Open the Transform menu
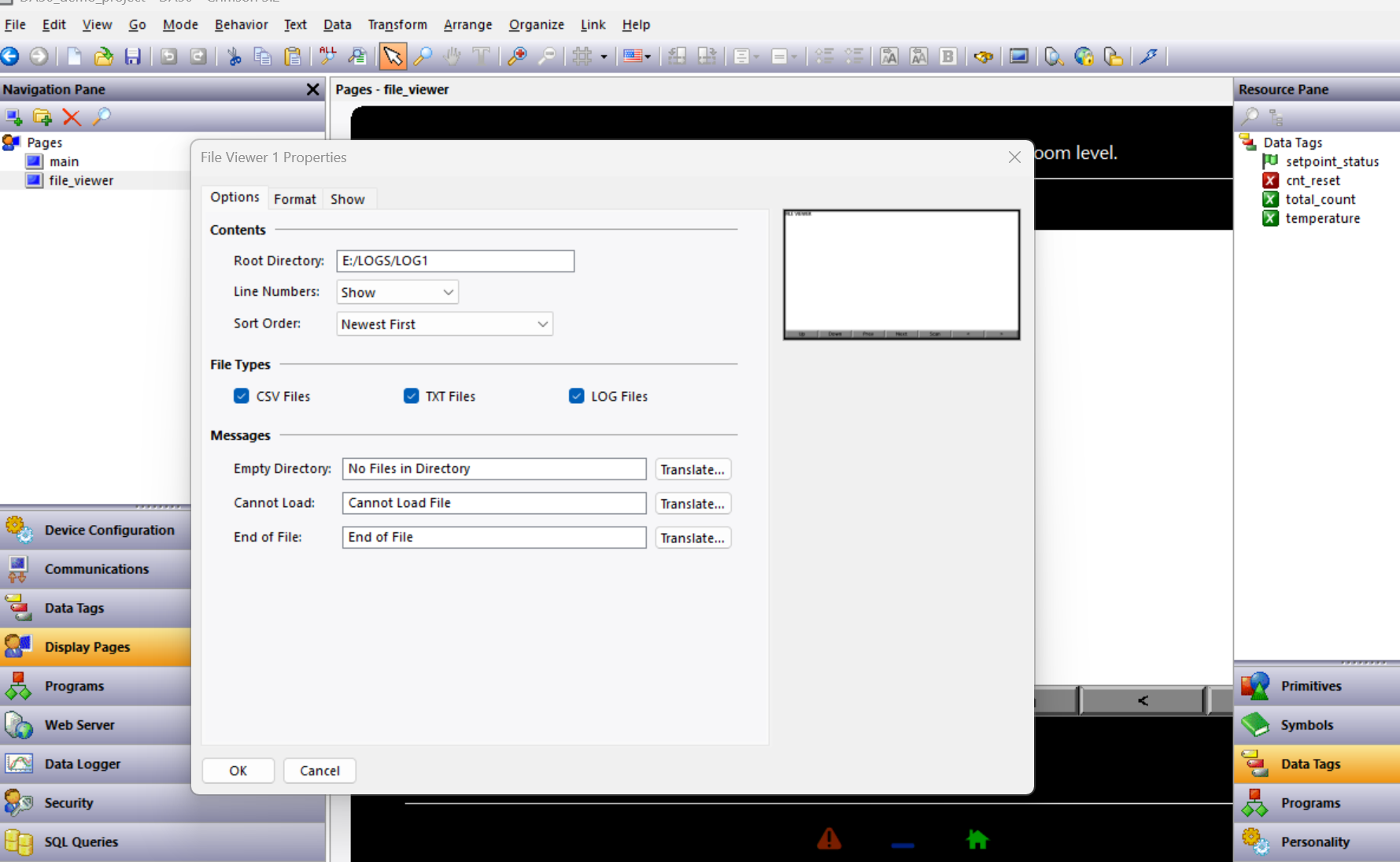Image resolution: width=1400 pixels, height=862 pixels. tap(397, 24)
